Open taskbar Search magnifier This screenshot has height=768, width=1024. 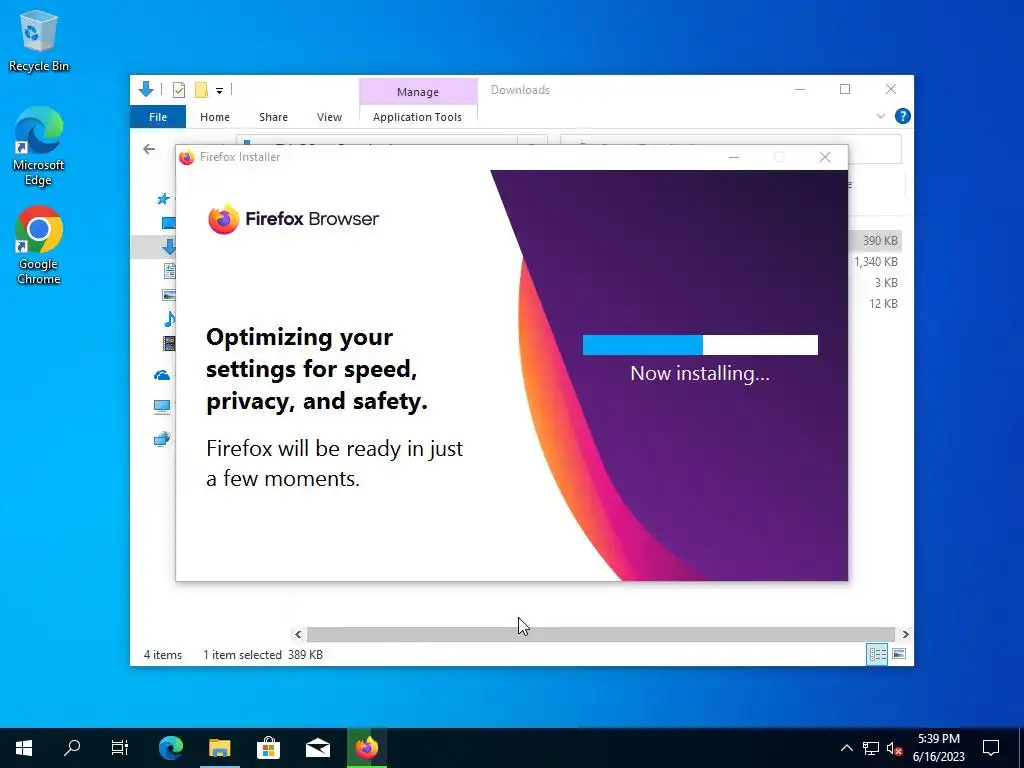(x=72, y=748)
